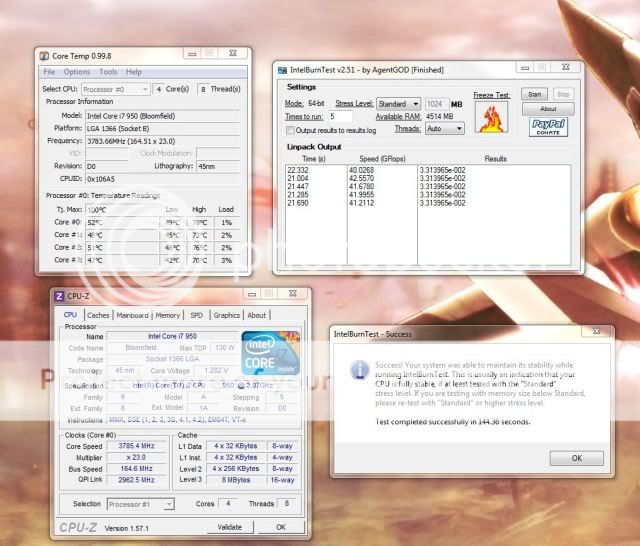Click Bus Speed 164.6 MHz value
This screenshot has height=546, width=640.
click(136, 469)
